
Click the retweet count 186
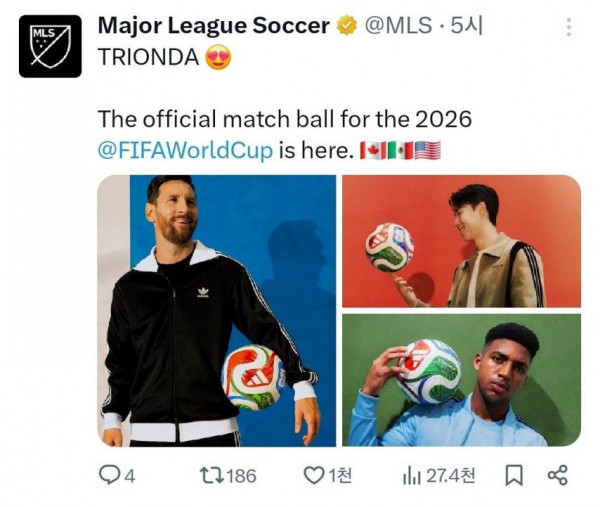click(241, 476)
